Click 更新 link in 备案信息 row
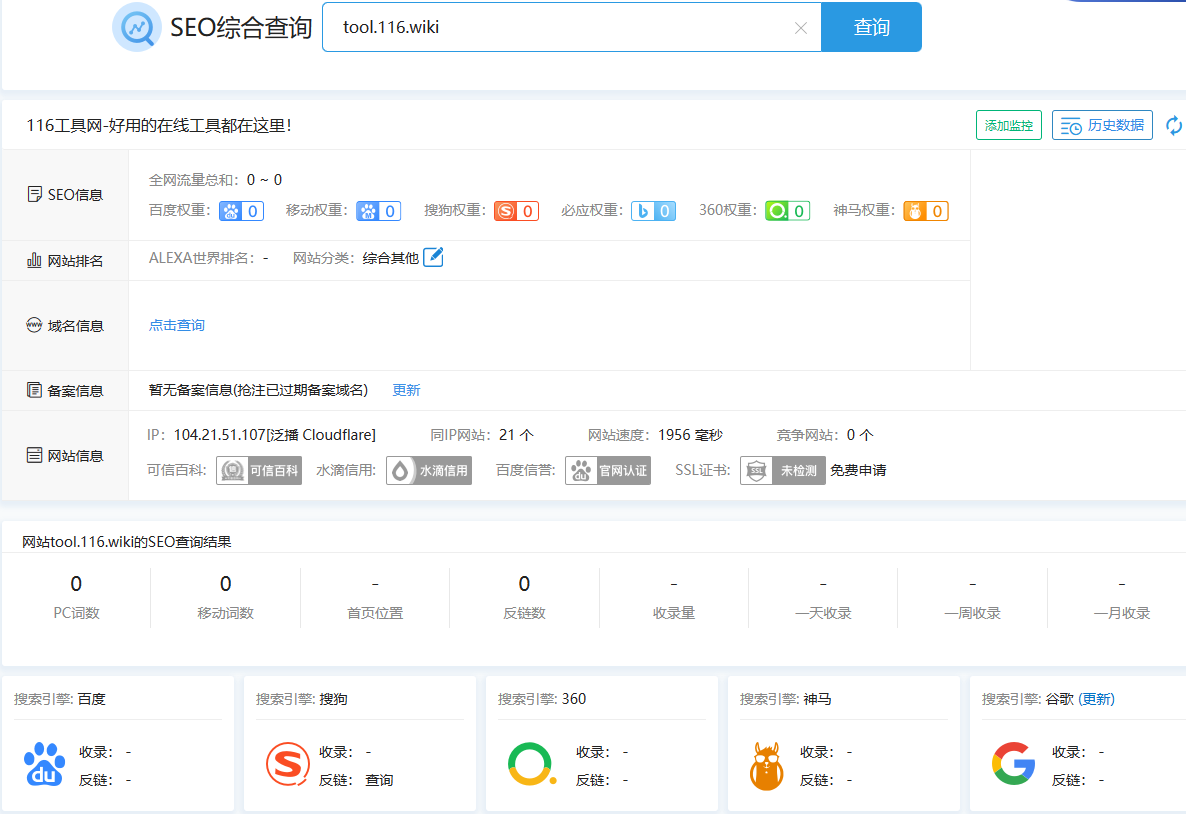Image resolution: width=1186 pixels, height=814 pixels. click(406, 390)
